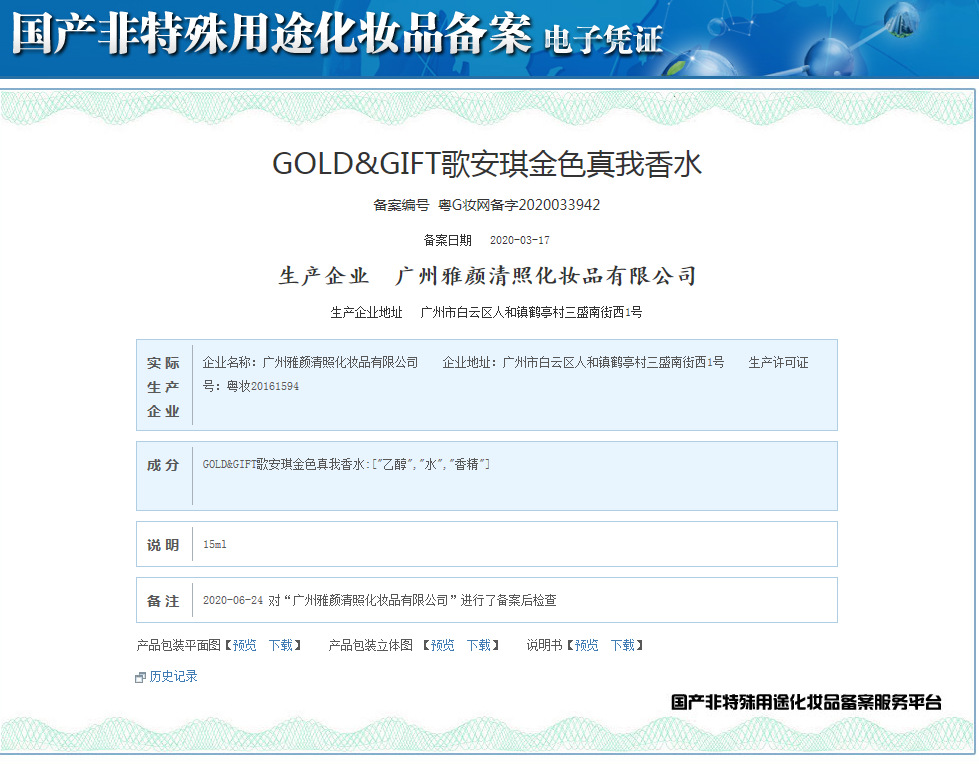Click the 实际生产企业 section label
Viewport: 979px width, 764px height.
[x=164, y=387]
